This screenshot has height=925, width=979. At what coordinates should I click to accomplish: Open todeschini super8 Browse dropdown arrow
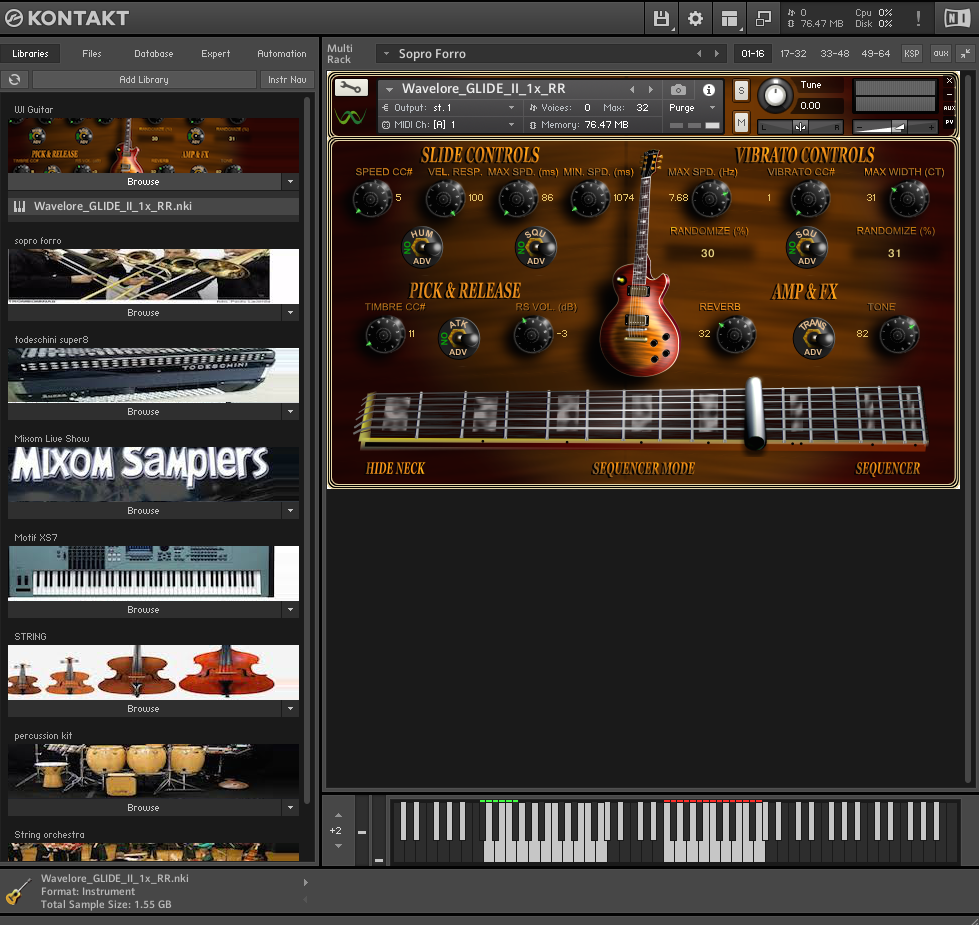[x=290, y=412]
